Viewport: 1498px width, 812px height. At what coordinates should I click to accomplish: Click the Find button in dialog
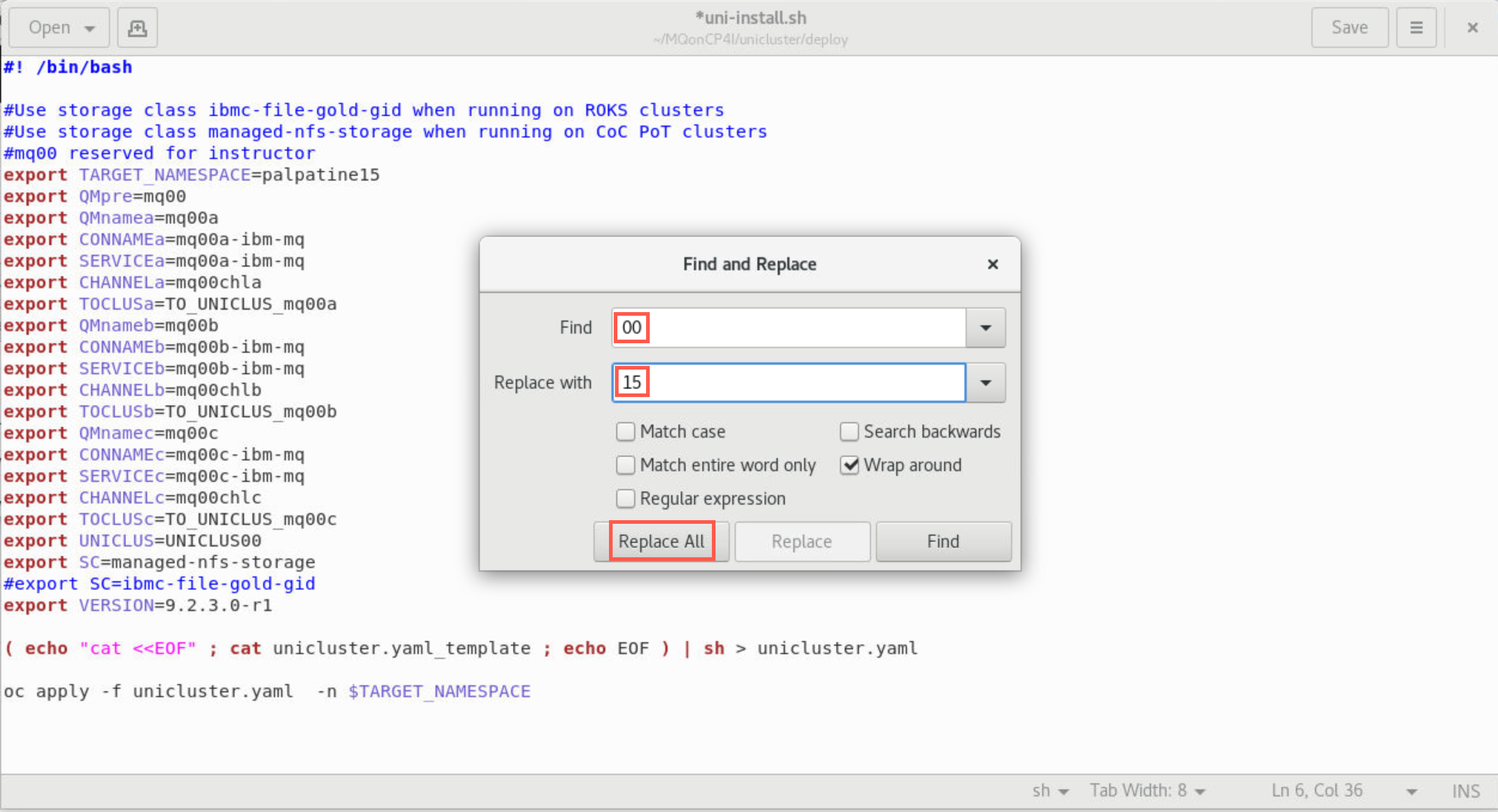tap(943, 541)
